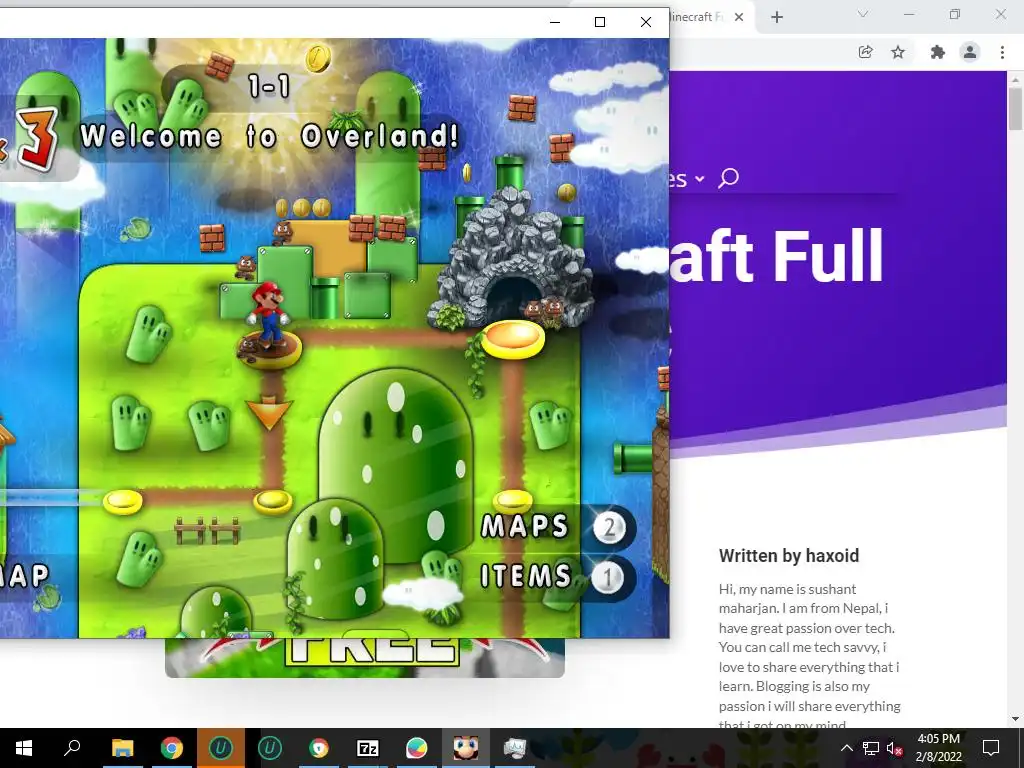
Task: Open Chrome extensions puzzle icon
Action: click(938, 52)
